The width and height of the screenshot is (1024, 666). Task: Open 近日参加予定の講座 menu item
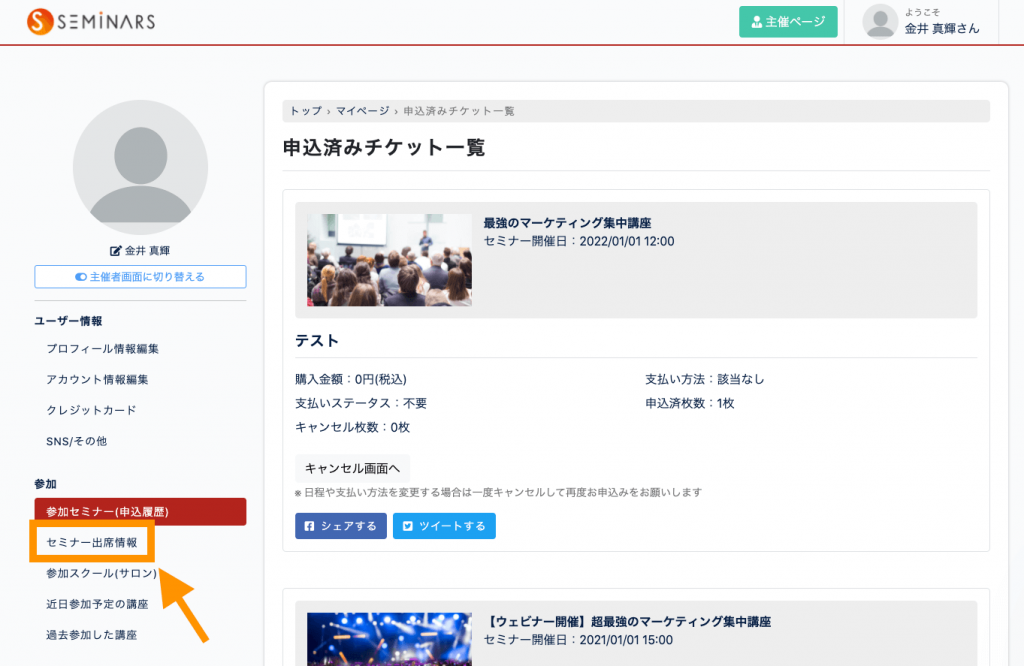97,604
